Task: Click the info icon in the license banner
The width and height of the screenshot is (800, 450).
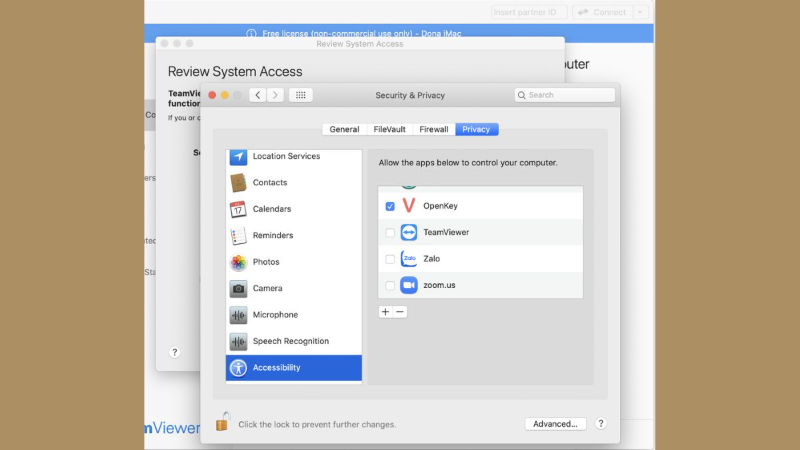Action: coord(251,34)
